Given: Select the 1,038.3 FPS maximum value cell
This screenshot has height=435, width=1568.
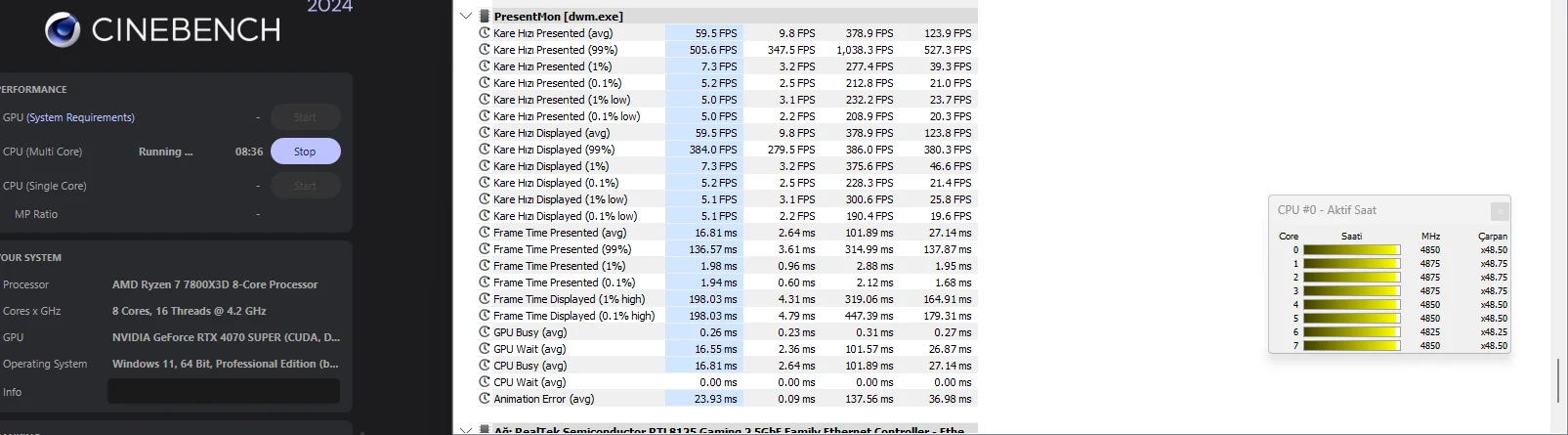Looking at the screenshot, I should [x=865, y=50].
